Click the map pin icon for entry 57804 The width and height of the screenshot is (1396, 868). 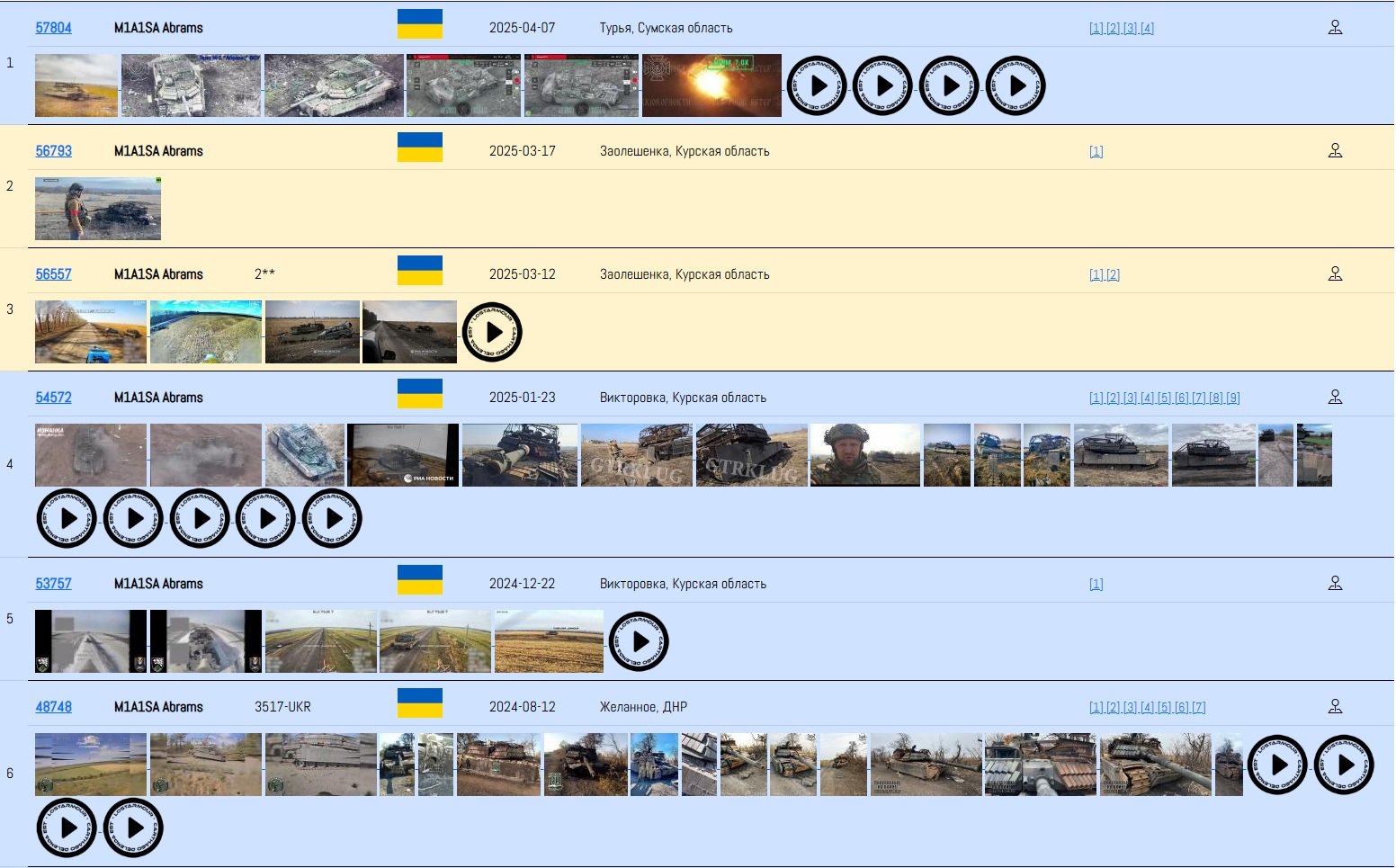1335,27
